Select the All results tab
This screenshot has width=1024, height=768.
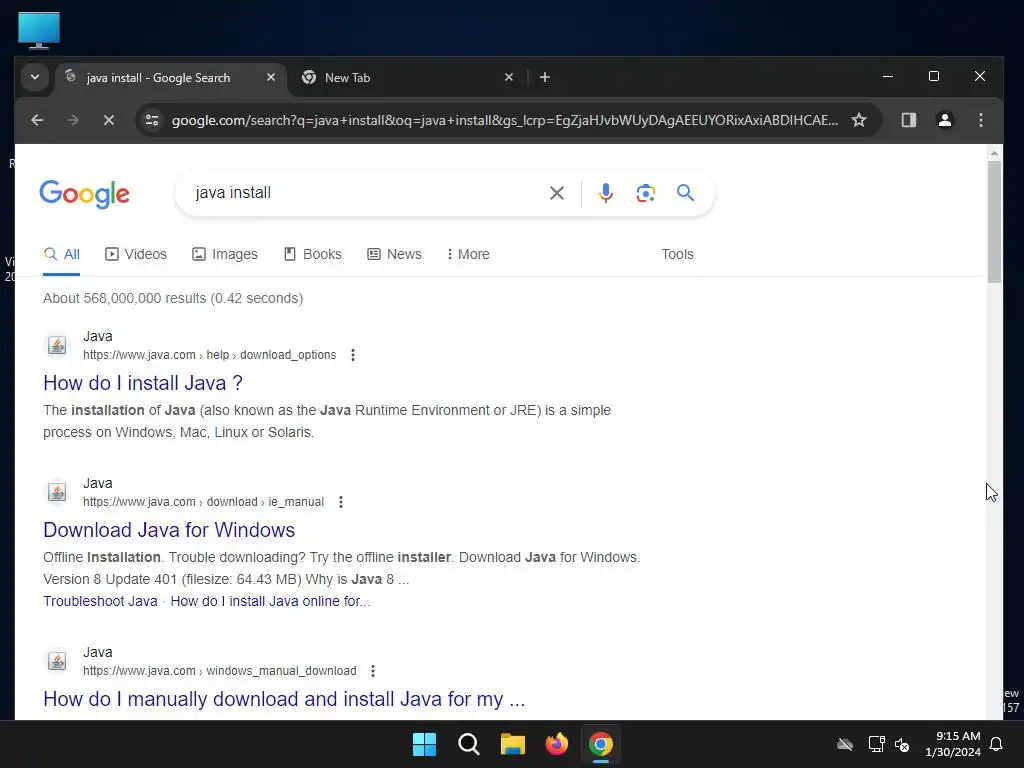(x=61, y=254)
